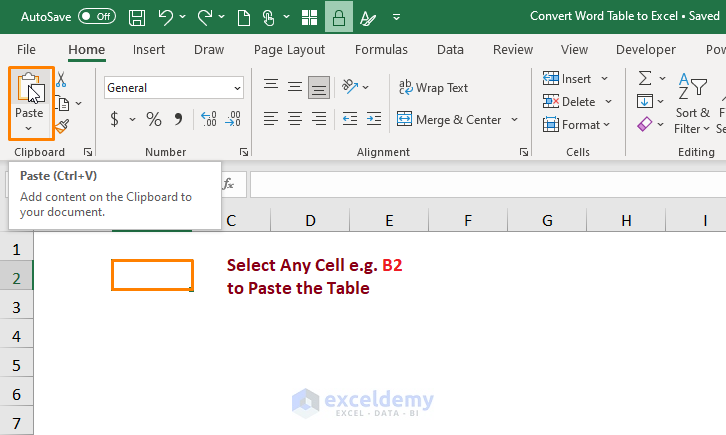Click Insert cells button

tap(567, 79)
